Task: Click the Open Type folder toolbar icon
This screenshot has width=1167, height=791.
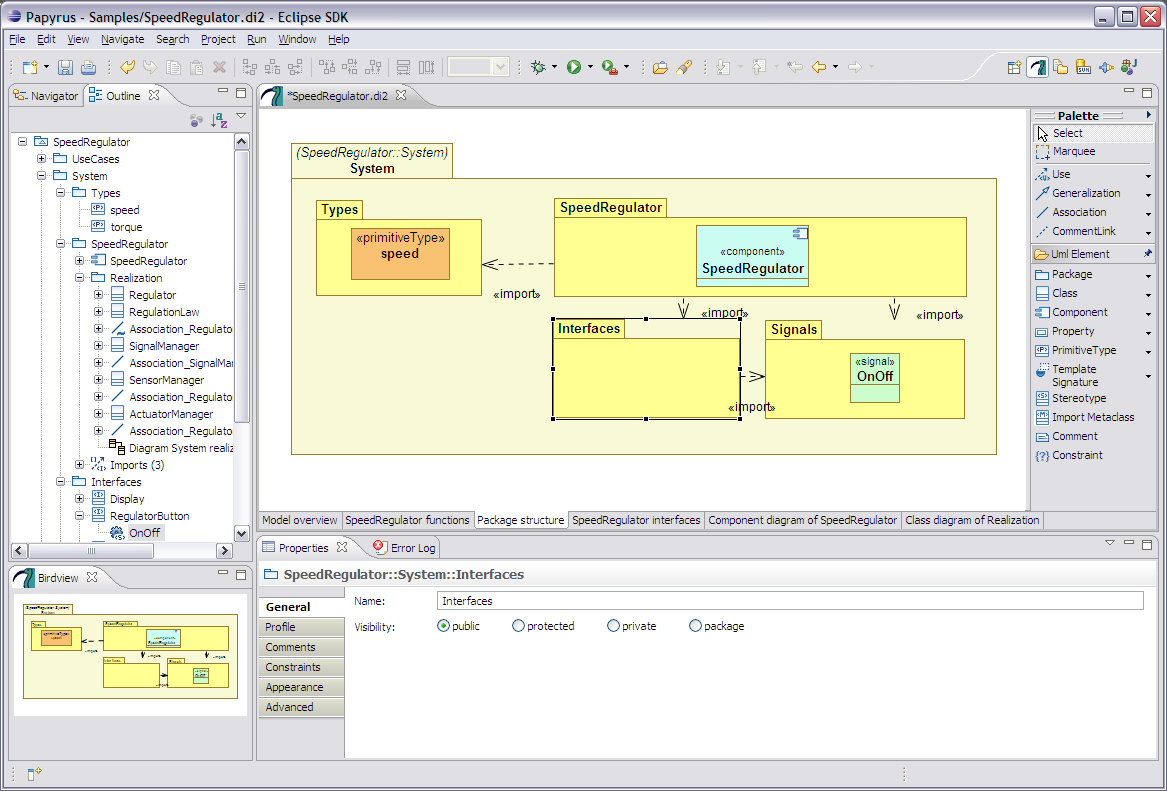Action: [659, 68]
